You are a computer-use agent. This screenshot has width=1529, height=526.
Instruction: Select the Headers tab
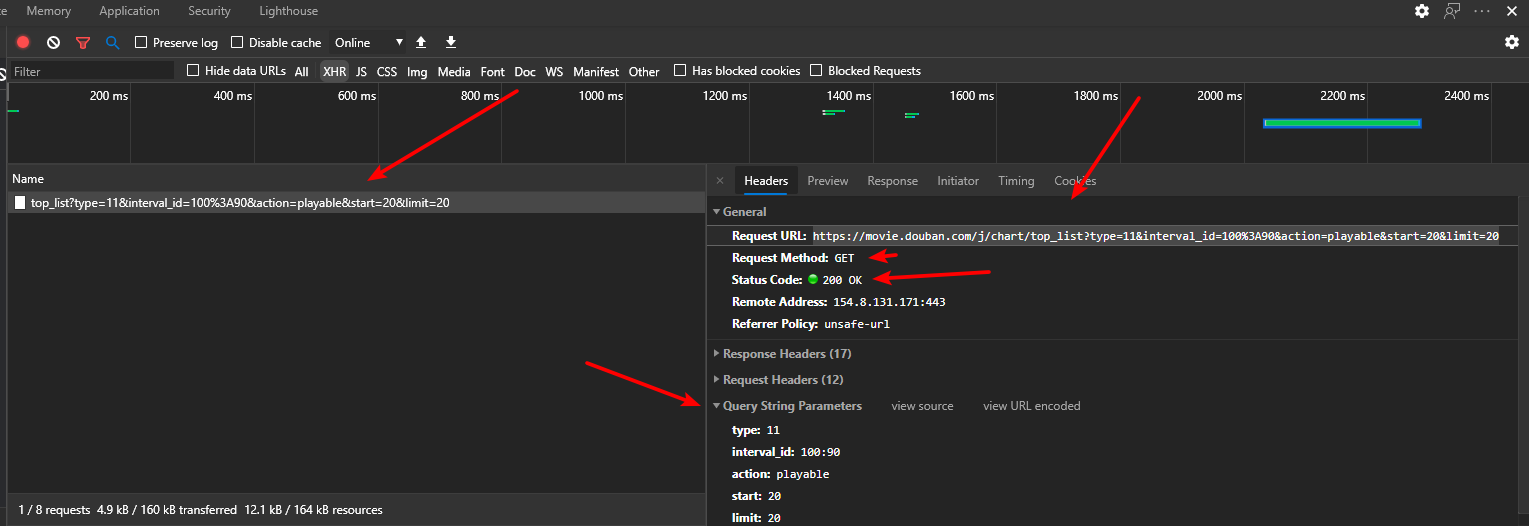coord(766,181)
